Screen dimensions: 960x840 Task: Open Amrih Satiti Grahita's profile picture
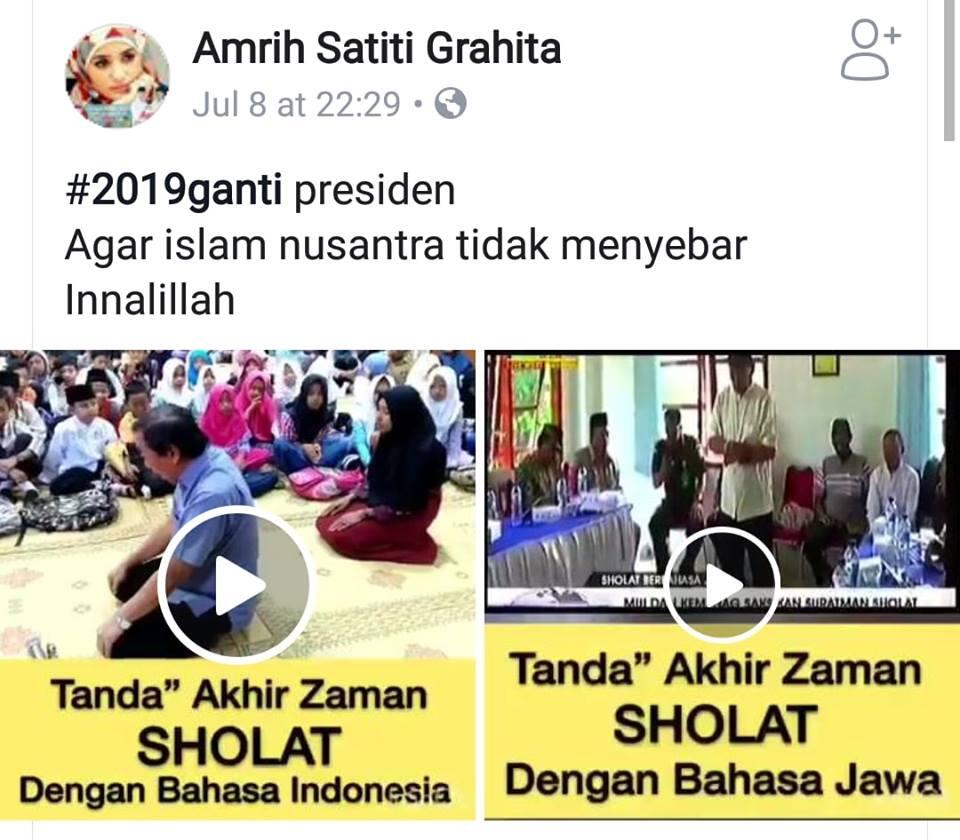pyautogui.click(x=117, y=77)
